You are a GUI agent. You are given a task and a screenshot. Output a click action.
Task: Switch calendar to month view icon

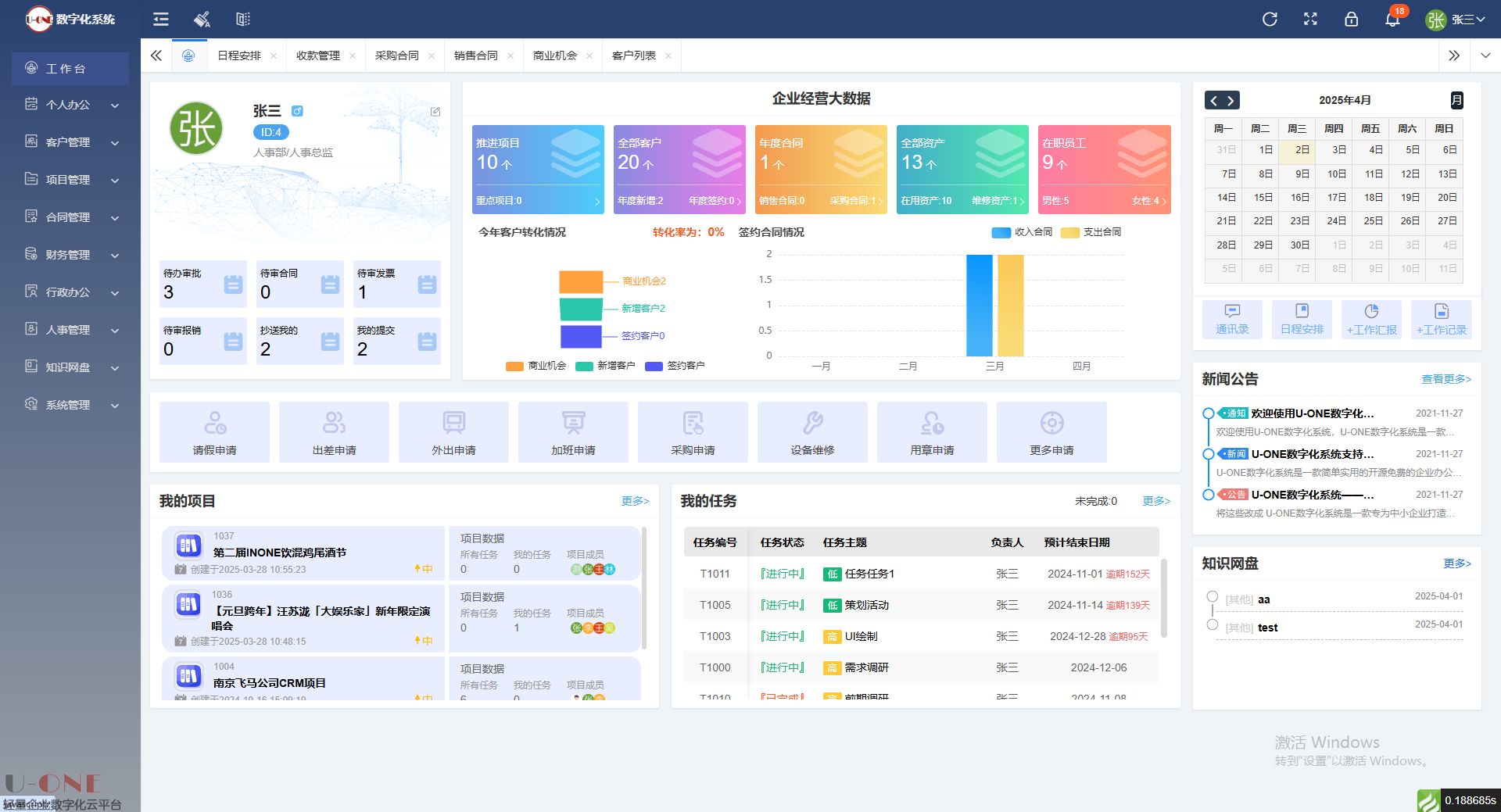point(1456,100)
